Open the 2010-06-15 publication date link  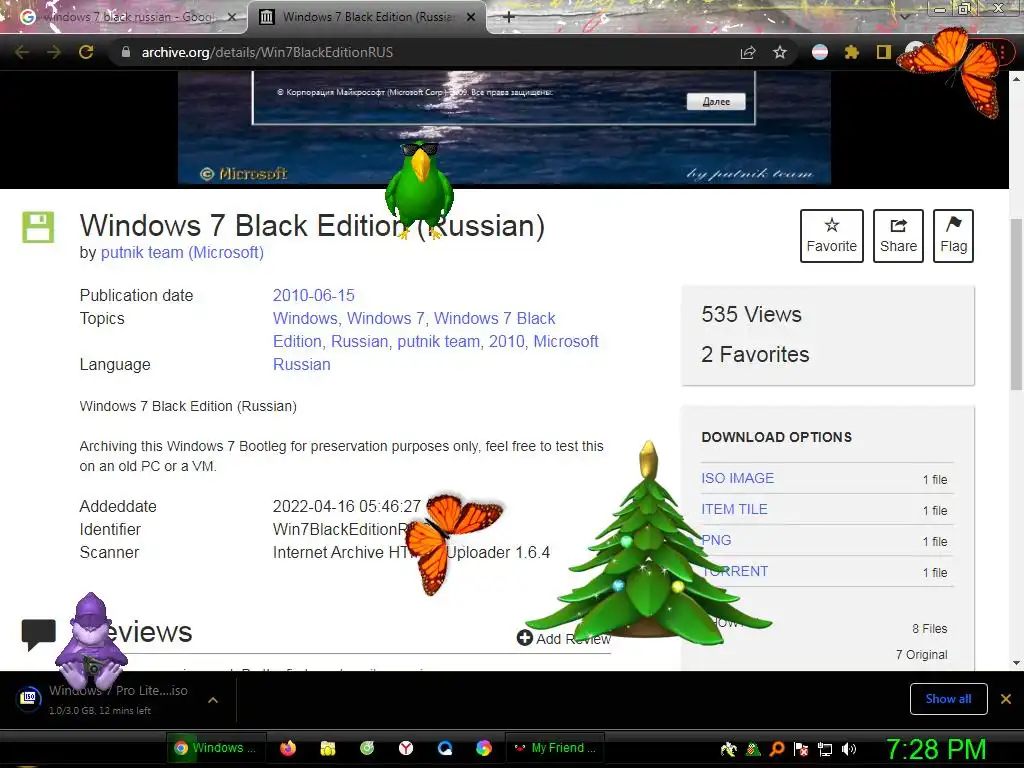313,295
